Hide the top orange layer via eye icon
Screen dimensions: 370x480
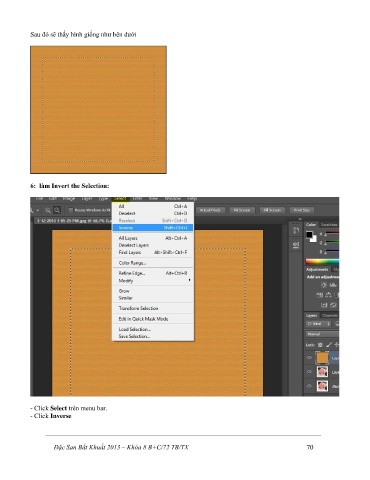[309, 358]
